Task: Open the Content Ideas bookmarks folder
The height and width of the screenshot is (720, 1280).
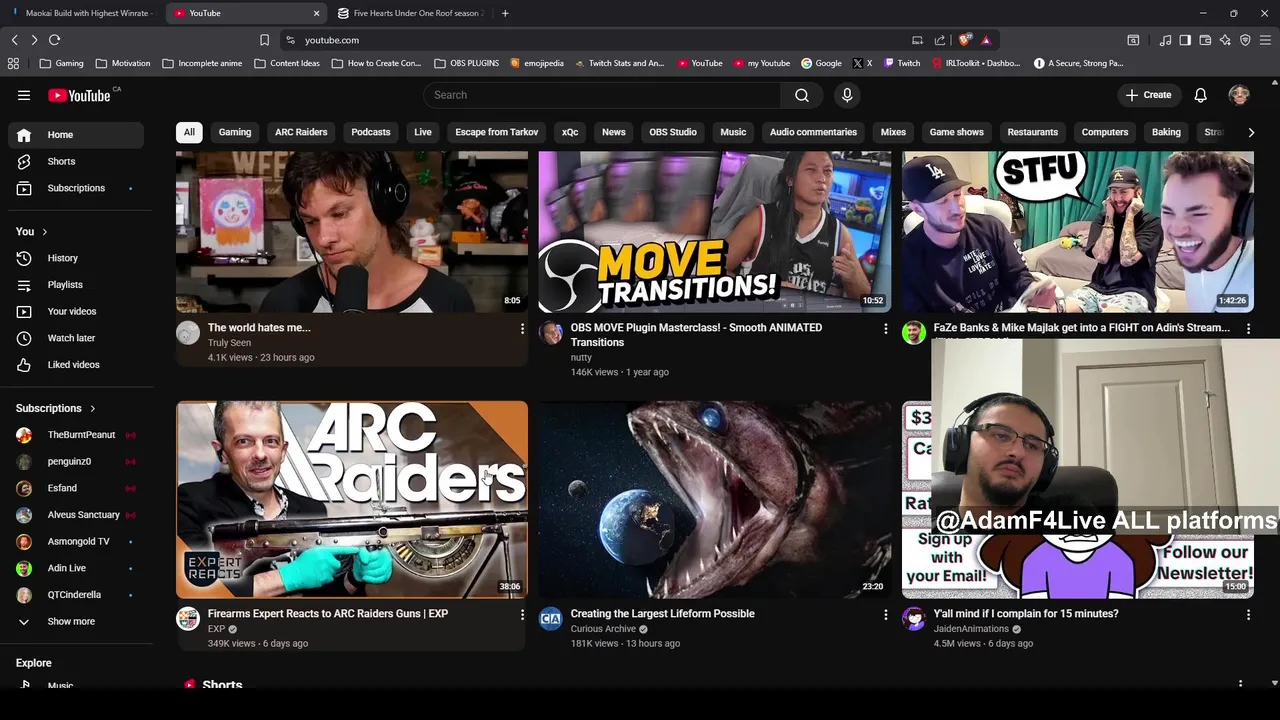Action: (x=287, y=63)
